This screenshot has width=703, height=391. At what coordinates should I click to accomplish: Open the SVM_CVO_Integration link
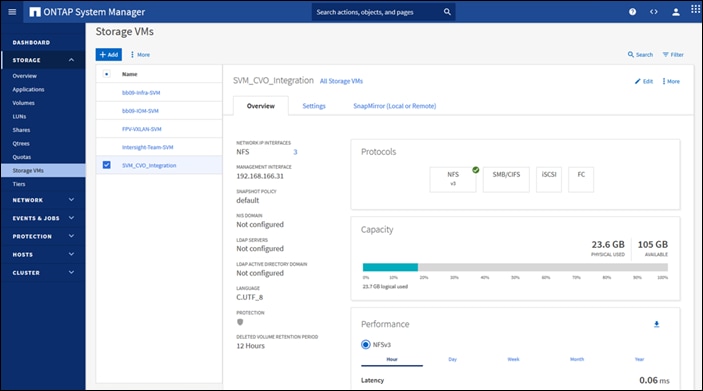pos(149,165)
